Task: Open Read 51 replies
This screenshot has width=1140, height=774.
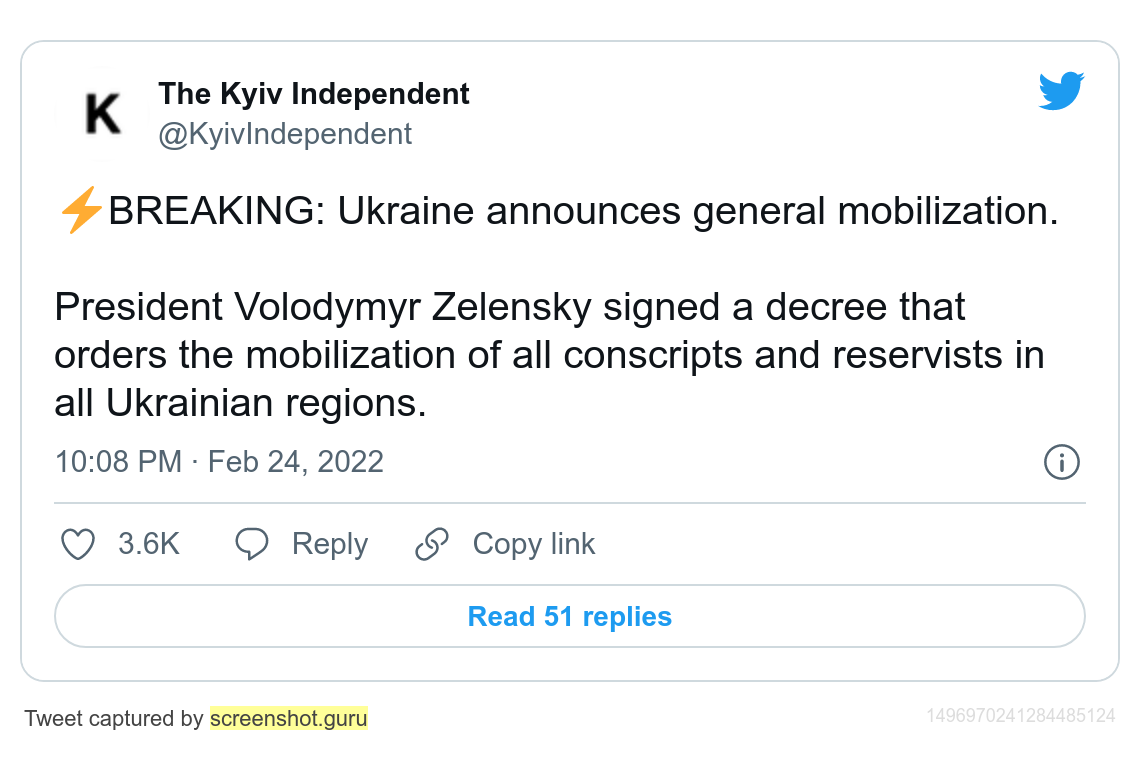Action: [570, 616]
